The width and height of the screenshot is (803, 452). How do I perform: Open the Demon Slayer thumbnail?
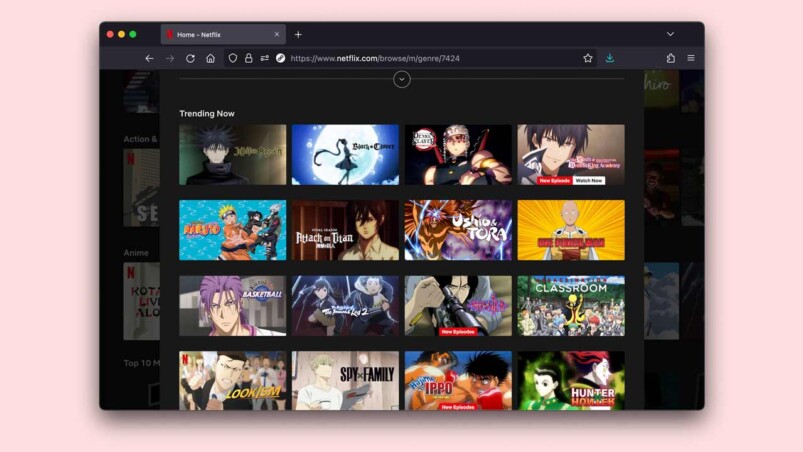click(458, 155)
